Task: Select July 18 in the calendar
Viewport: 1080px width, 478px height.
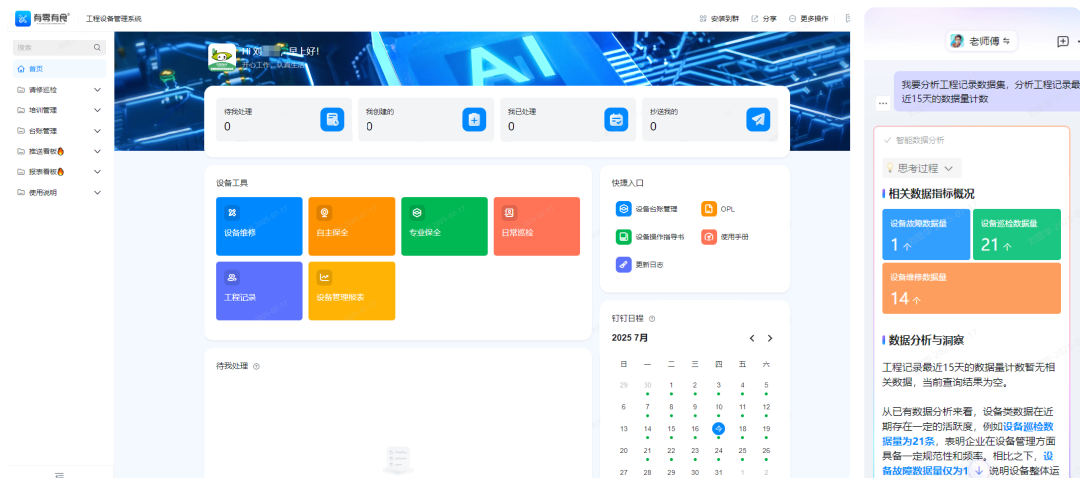Action: [742, 428]
